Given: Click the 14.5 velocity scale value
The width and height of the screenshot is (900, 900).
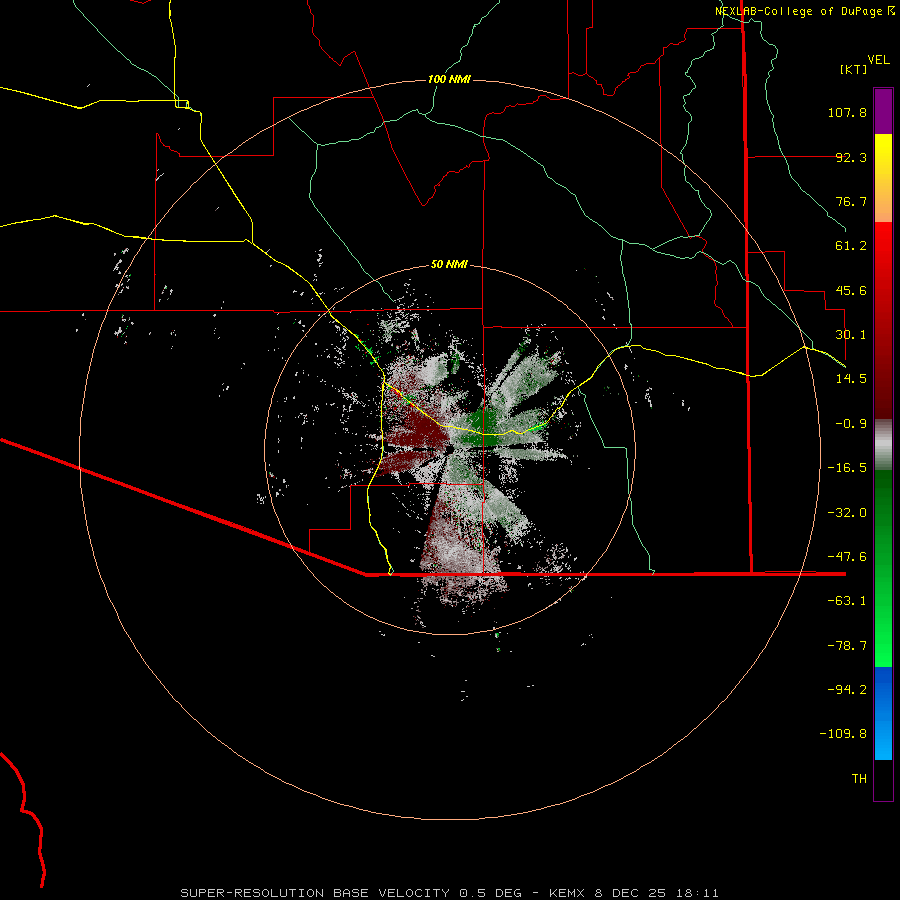Looking at the screenshot, I should 851,379.
